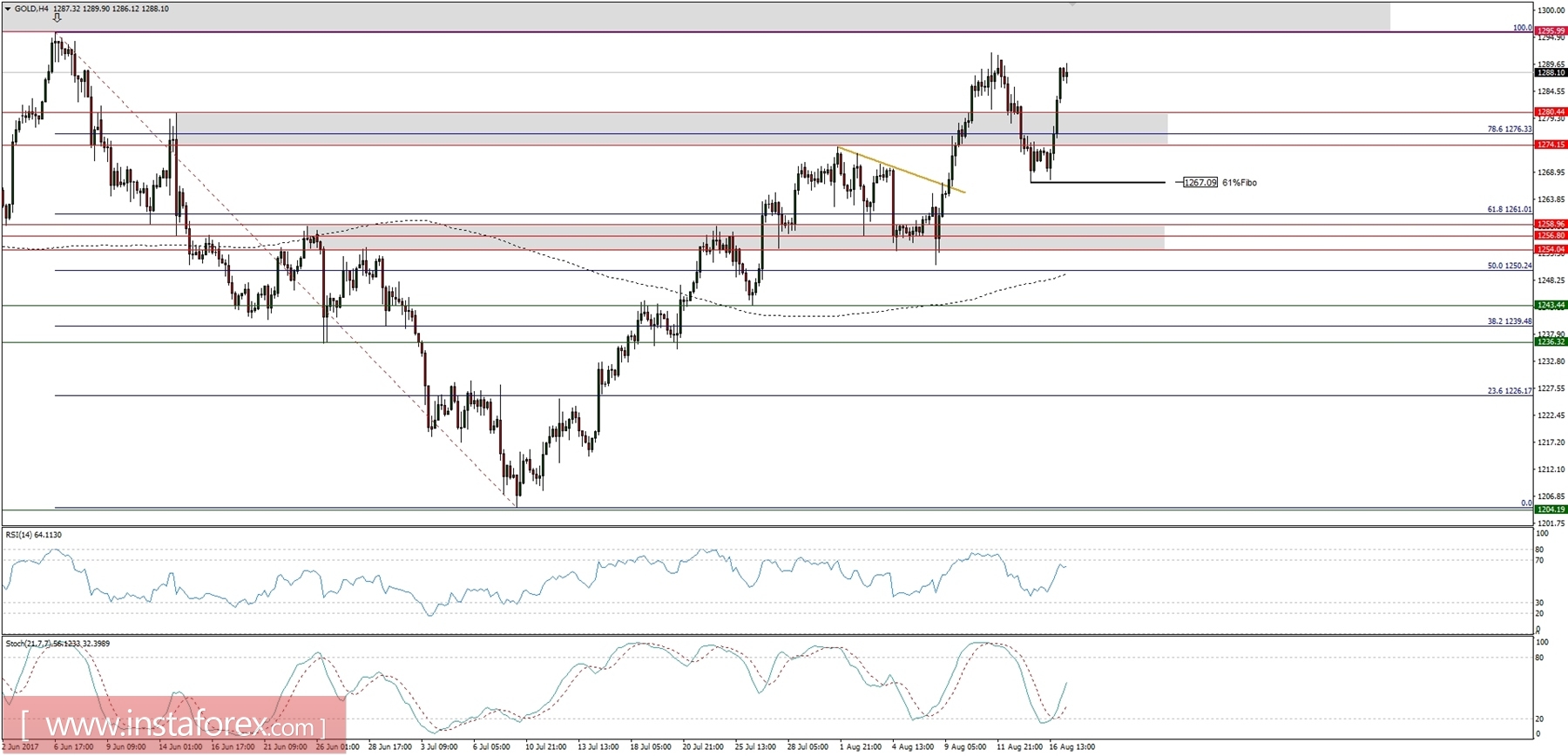The width and height of the screenshot is (1568, 756).
Task: Select the red 1280.44 level tag
Action: point(1550,112)
